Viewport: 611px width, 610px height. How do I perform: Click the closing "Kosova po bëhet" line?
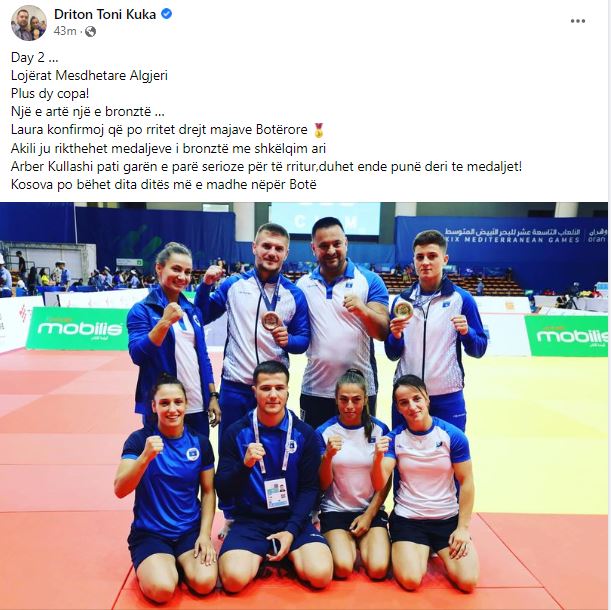coord(164,185)
